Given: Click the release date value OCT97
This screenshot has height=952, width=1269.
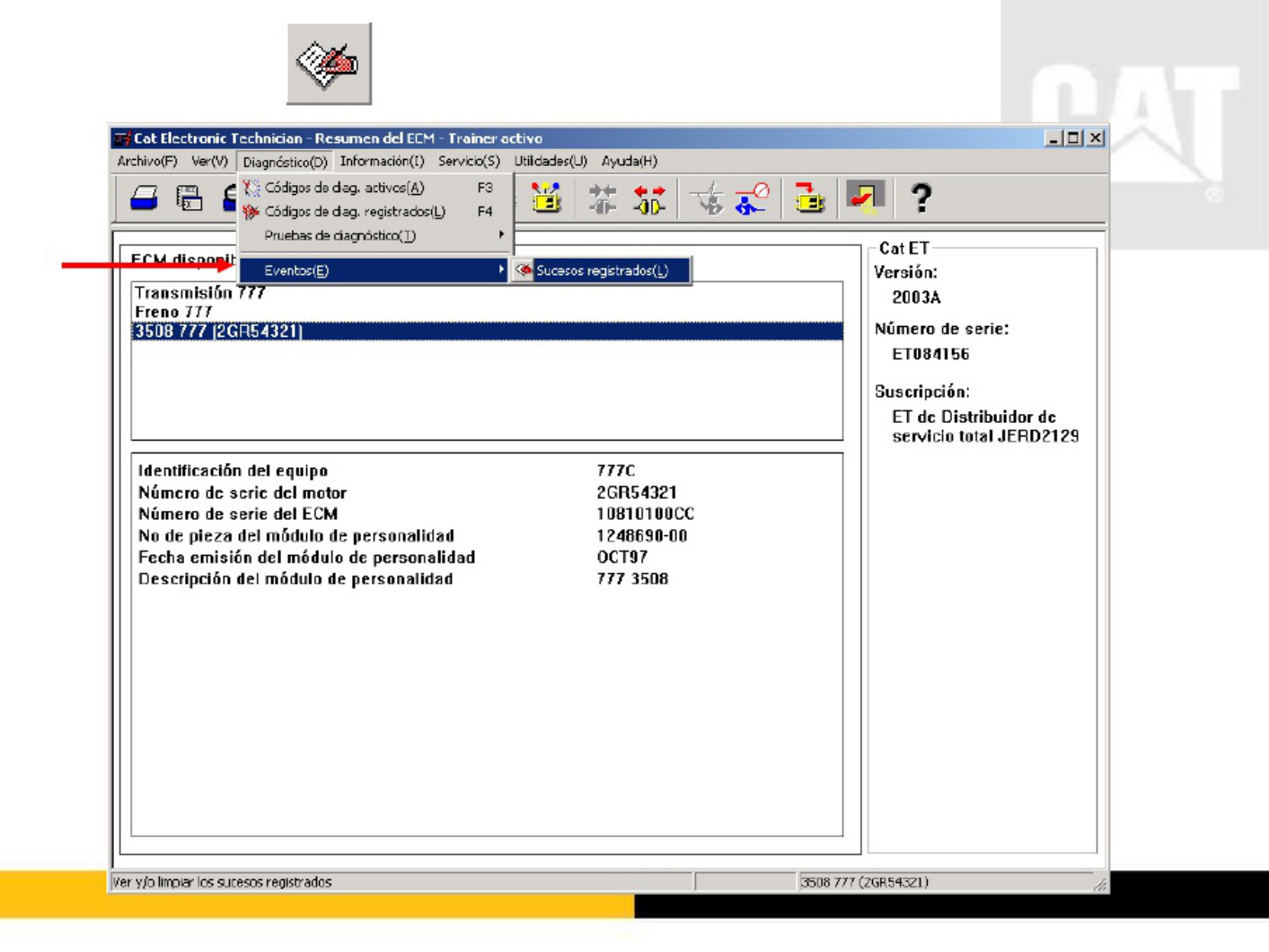Looking at the screenshot, I should tap(622, 557).
